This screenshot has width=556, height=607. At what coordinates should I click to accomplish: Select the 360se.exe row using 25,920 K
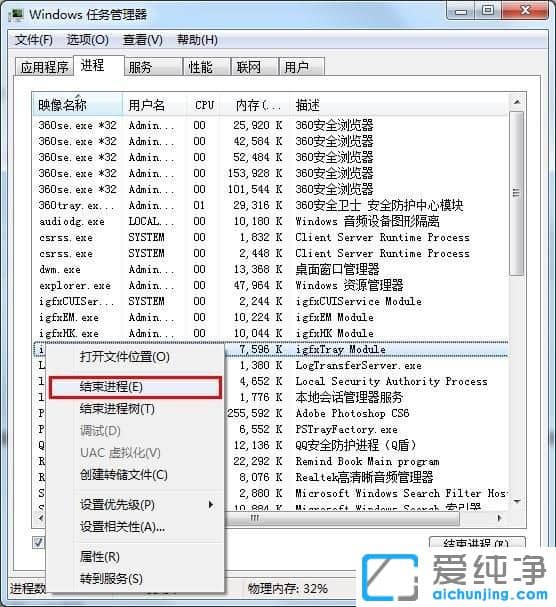tap(270, 125)
